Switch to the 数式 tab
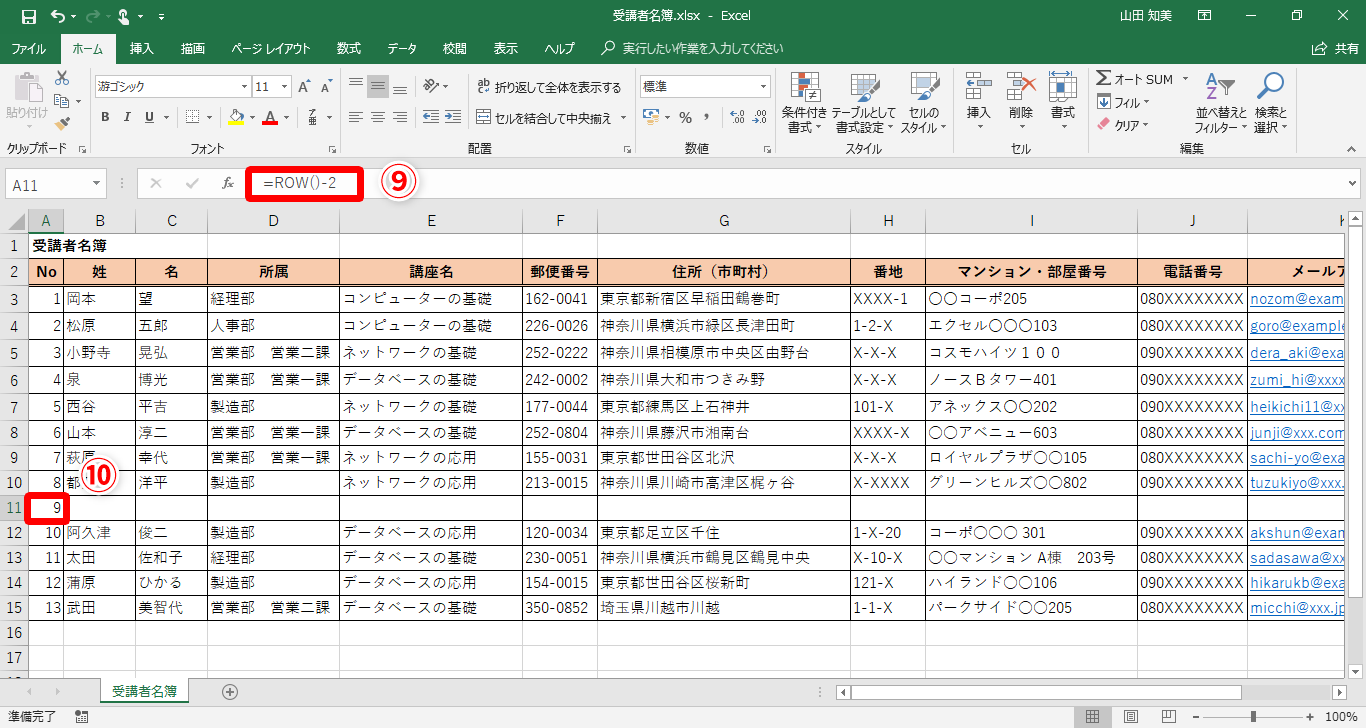The image size is (1366, 728). 349,48
